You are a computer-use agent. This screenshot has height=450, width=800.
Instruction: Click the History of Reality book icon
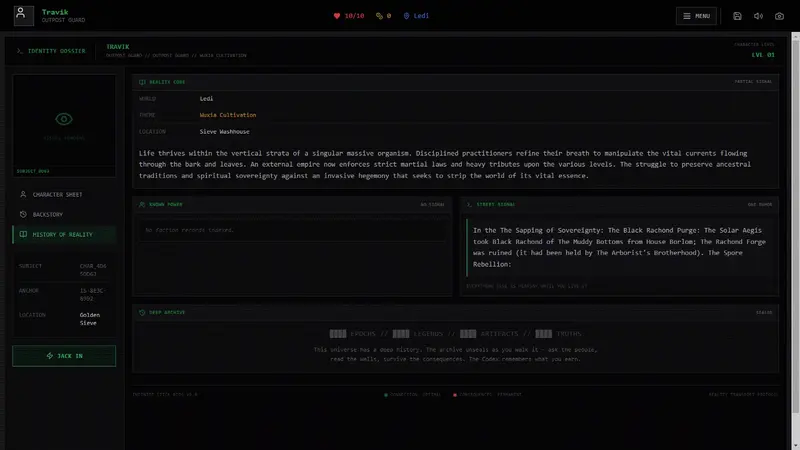pos(23,234)
